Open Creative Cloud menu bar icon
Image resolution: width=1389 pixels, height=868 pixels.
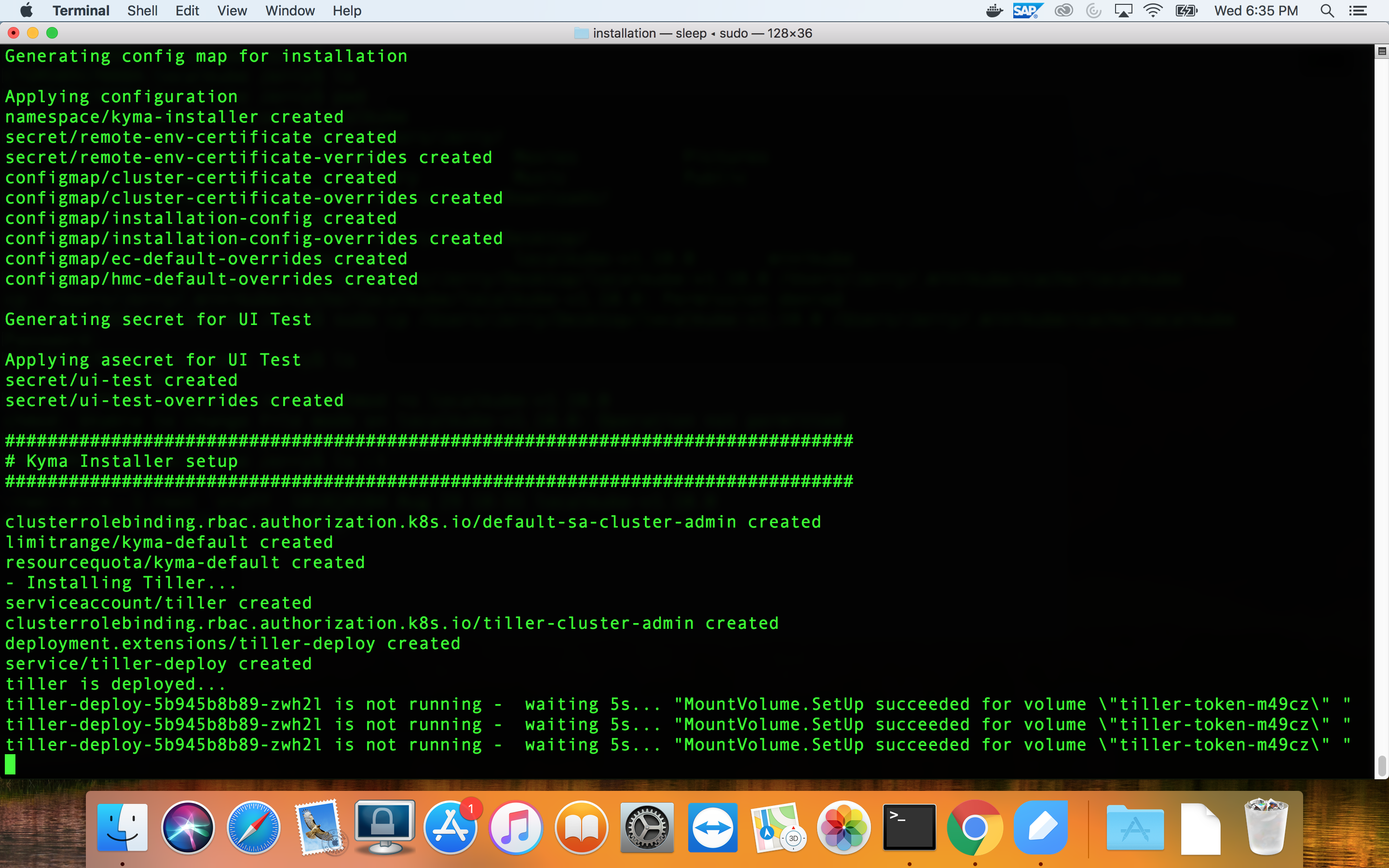(1063, 11)
